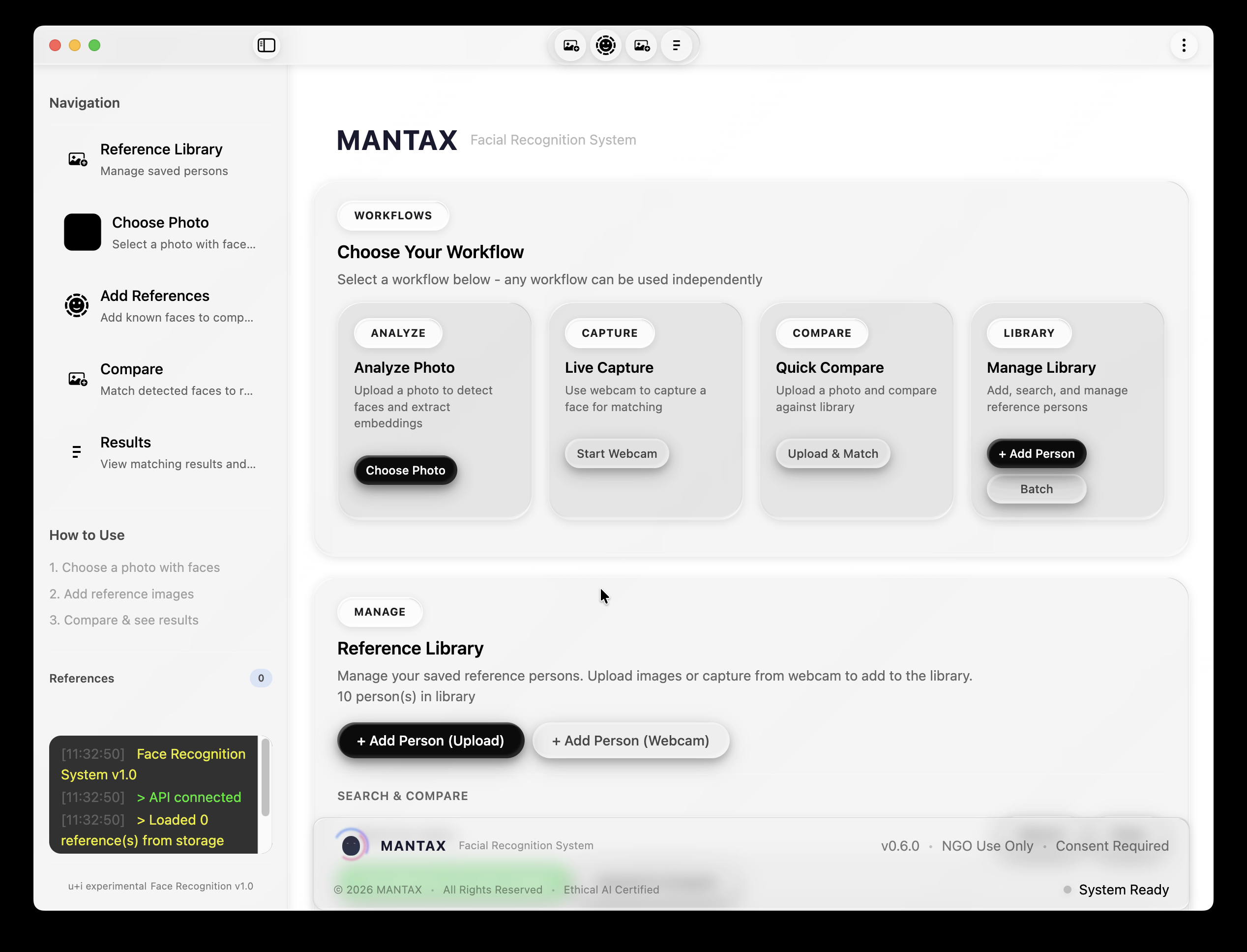Select the Reference Library icon in sidebar
1247x952 pixels.
77,159
